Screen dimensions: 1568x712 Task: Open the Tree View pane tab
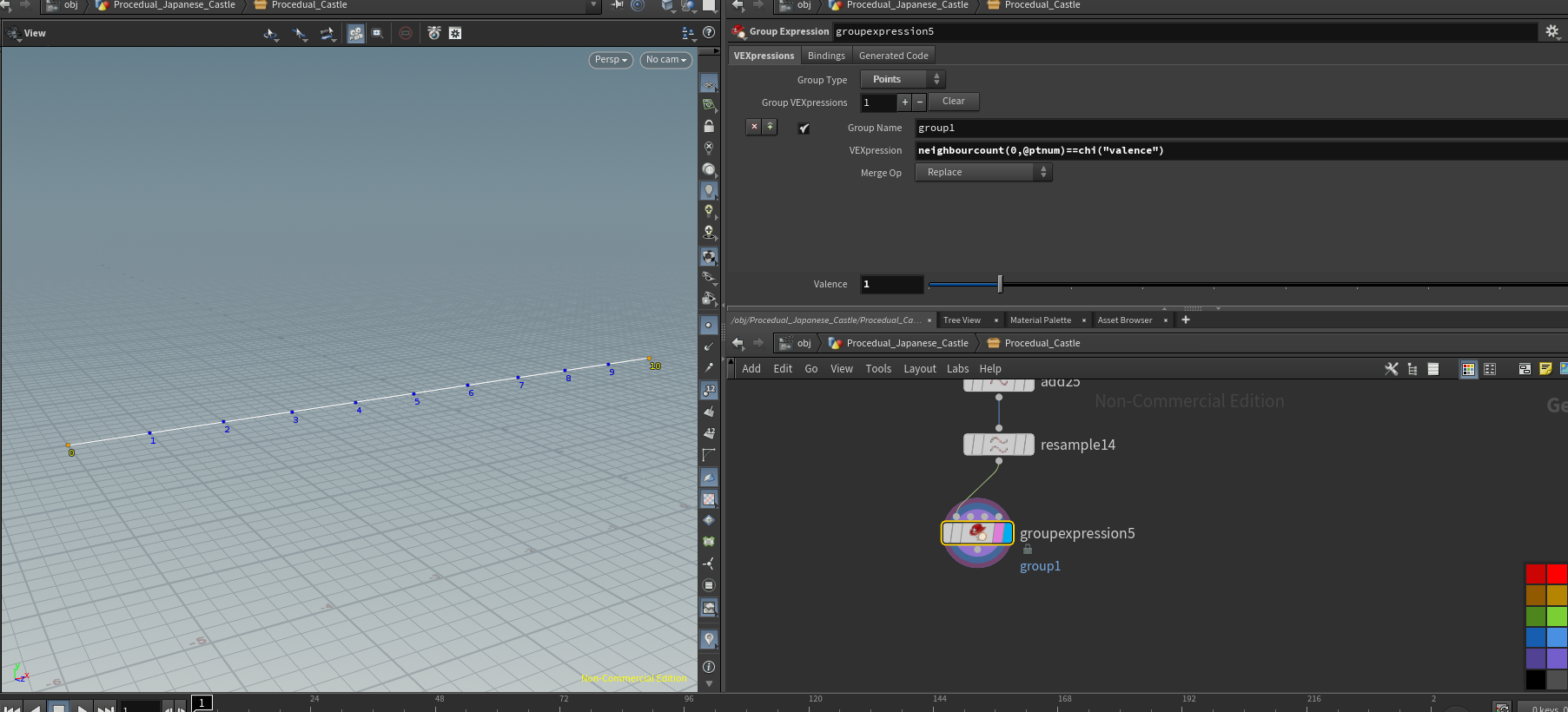pos(962,320)
